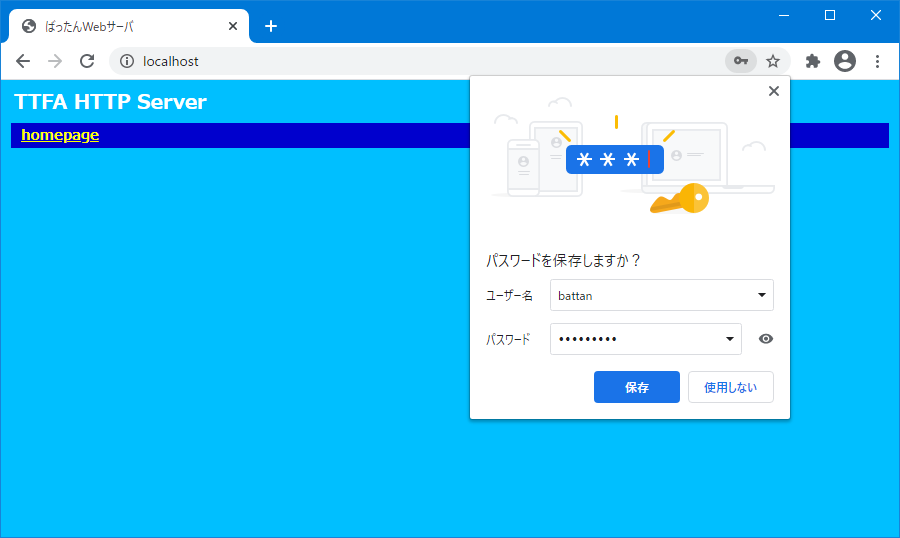Screen dimensions: 900x538
Task: Click the パスワードを保存しますか？ text
Action: coord(562,261)
